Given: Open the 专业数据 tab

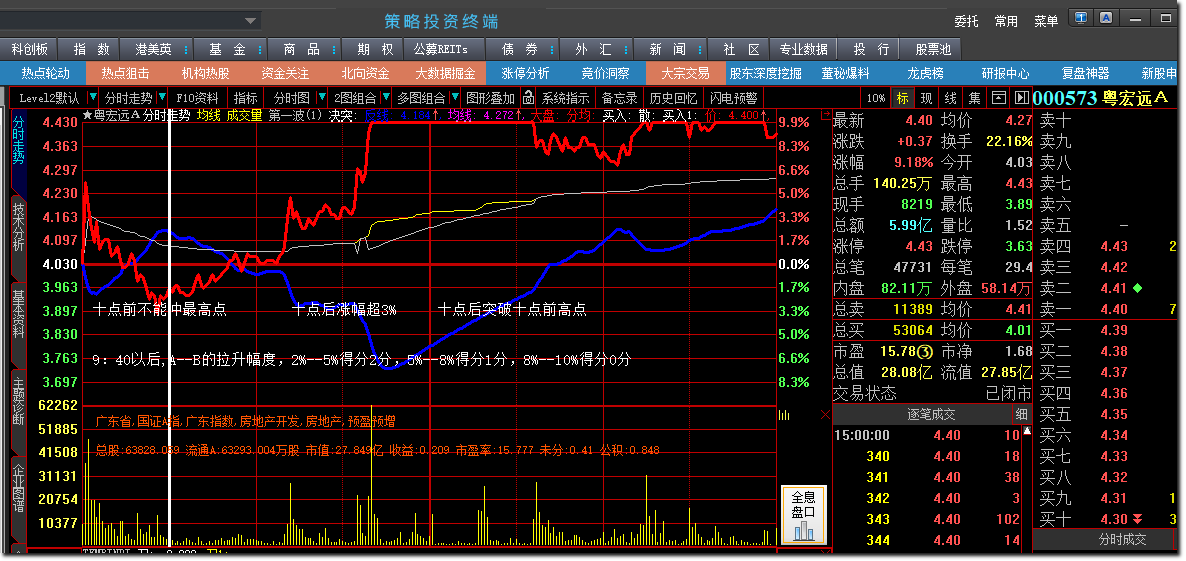Looking at the screenshot, I should (804, 49).
